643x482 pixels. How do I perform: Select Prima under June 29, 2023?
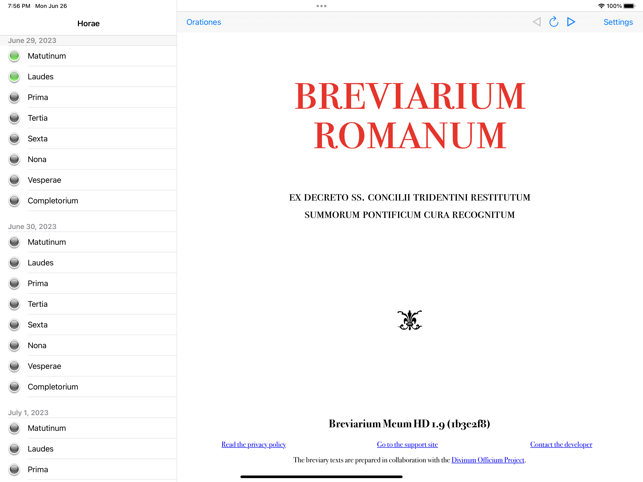[x=88, y=97]
